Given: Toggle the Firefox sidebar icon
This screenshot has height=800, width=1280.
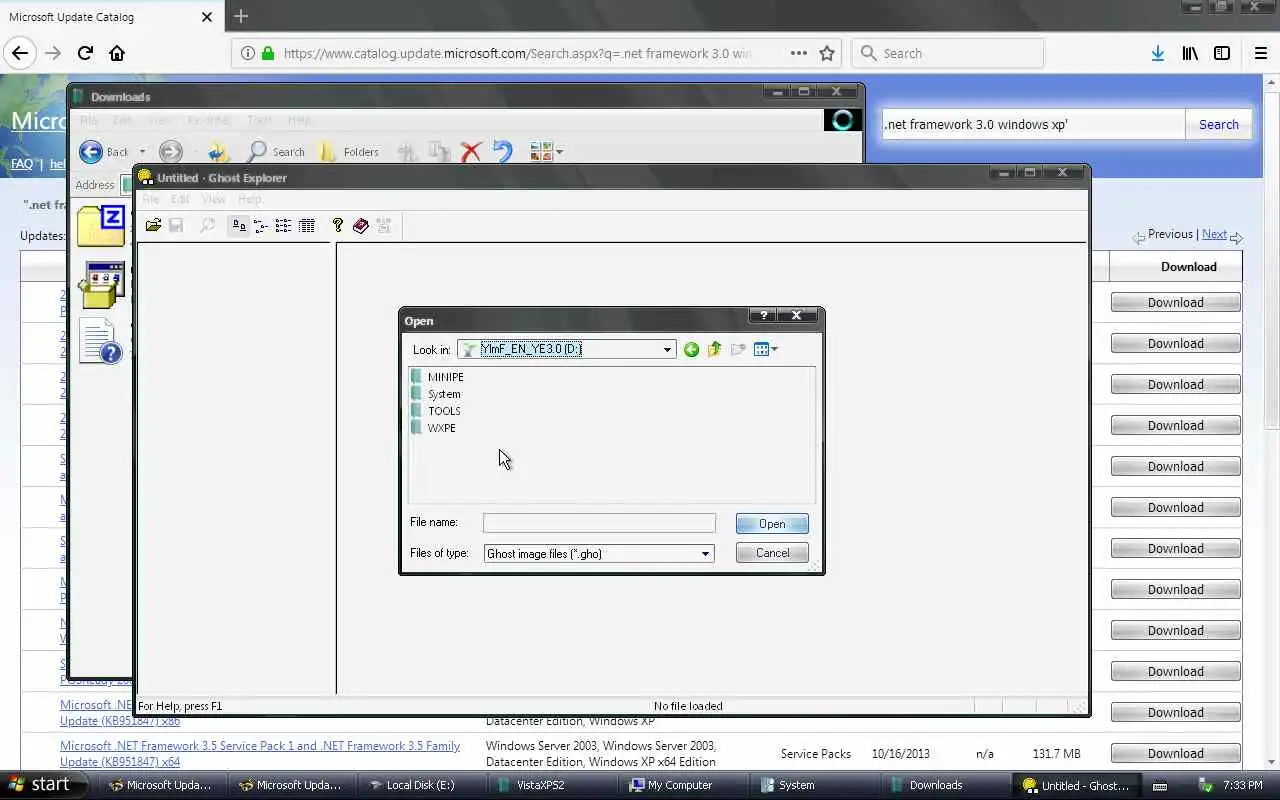Looking at the screenshot, I should tap(1222, 53).
